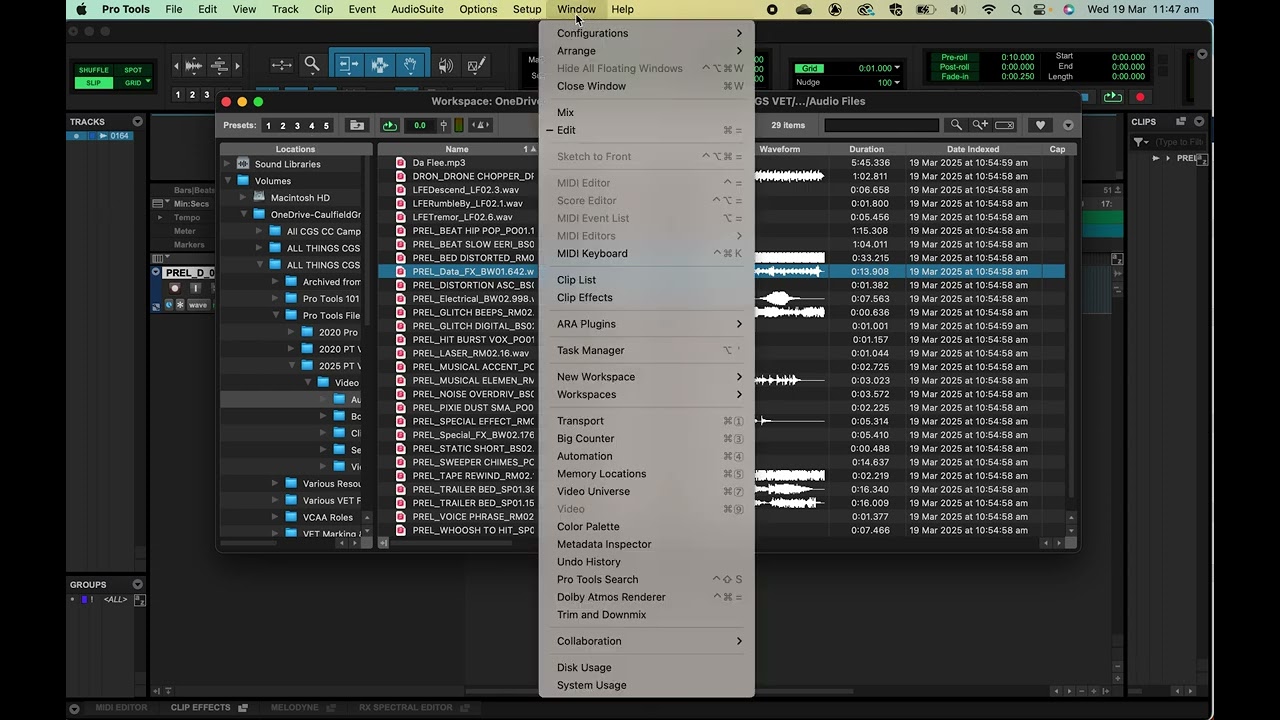The height and width of the screenshot is (720, 1280).
Task: Choose Clip Effects from Window menu
Action: coord(647,297)
